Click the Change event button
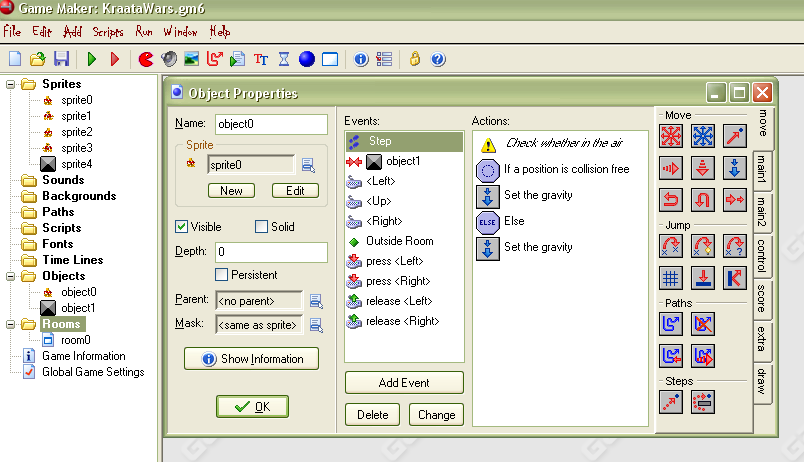The width and height of the screenshot is (804, 462). coord(436,415)
